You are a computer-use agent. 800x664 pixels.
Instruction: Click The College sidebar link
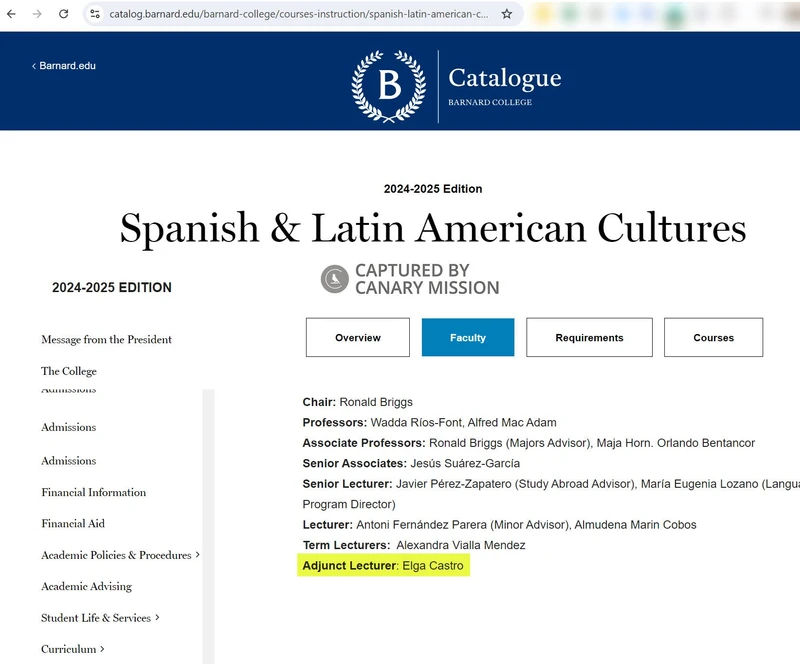(x=68, y=371)
